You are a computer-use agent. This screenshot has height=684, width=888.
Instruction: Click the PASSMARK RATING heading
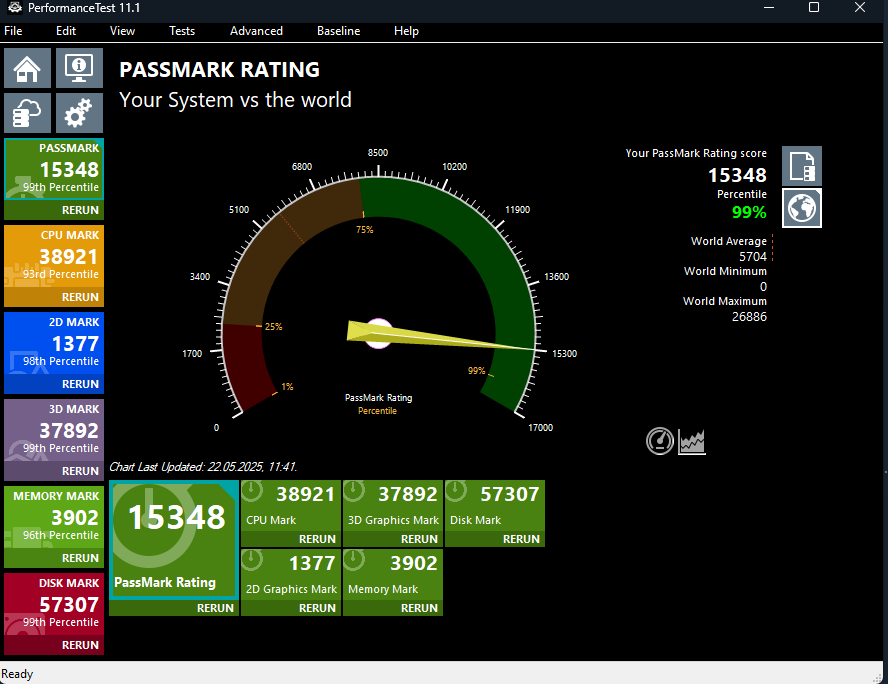click(219, 70)
